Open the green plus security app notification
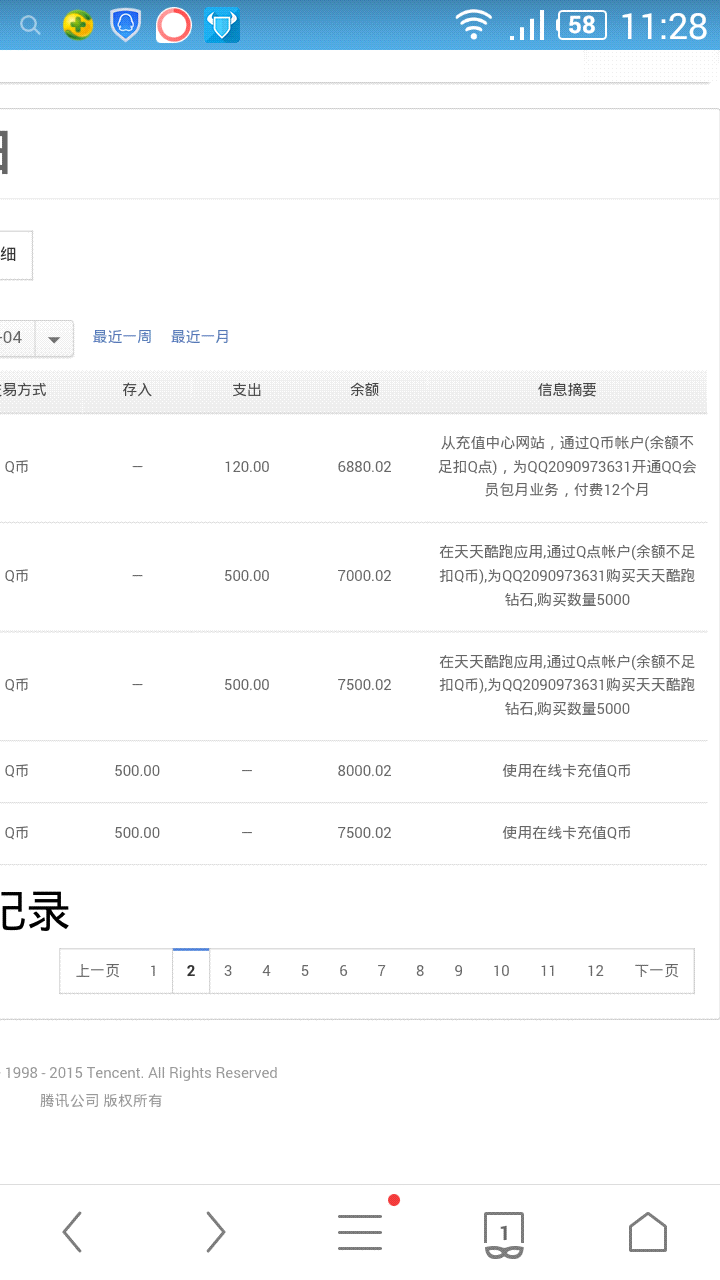Screen dimensions: 720x1280 point(78,25)
